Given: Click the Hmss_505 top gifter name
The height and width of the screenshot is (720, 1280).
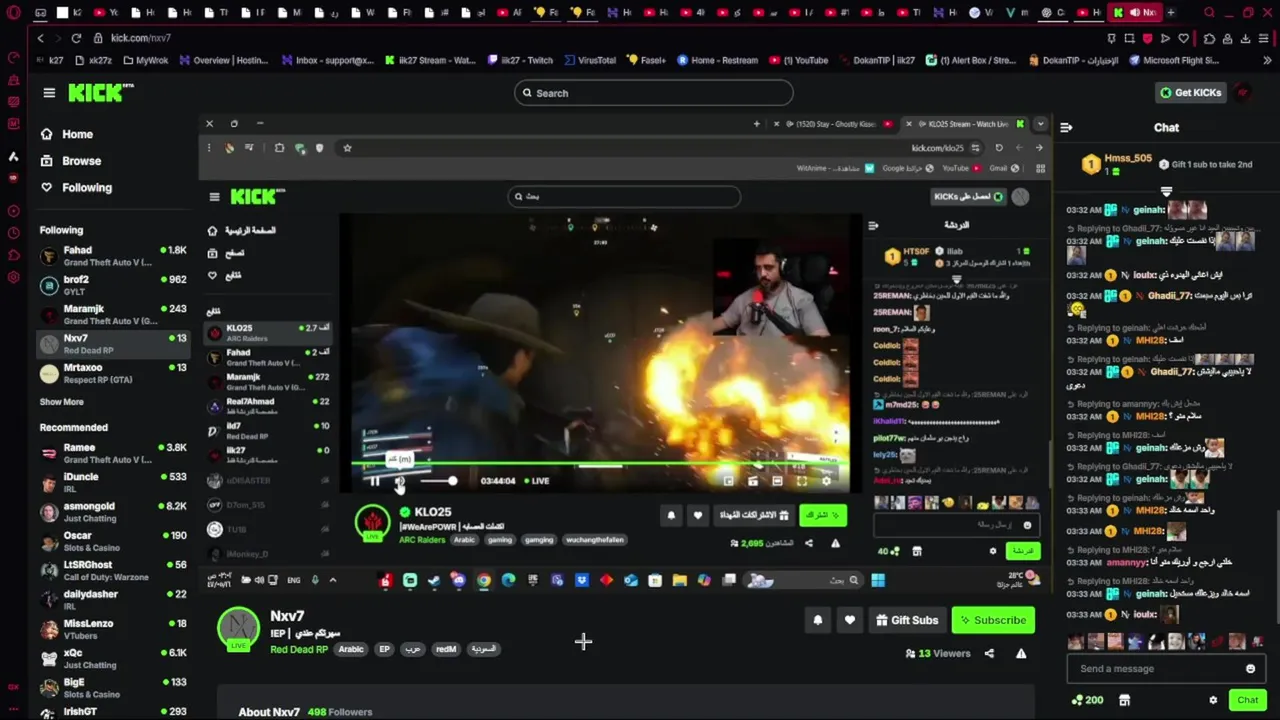Looking at the screenshot, I should pyautogui.click(x=1128, y=159).
